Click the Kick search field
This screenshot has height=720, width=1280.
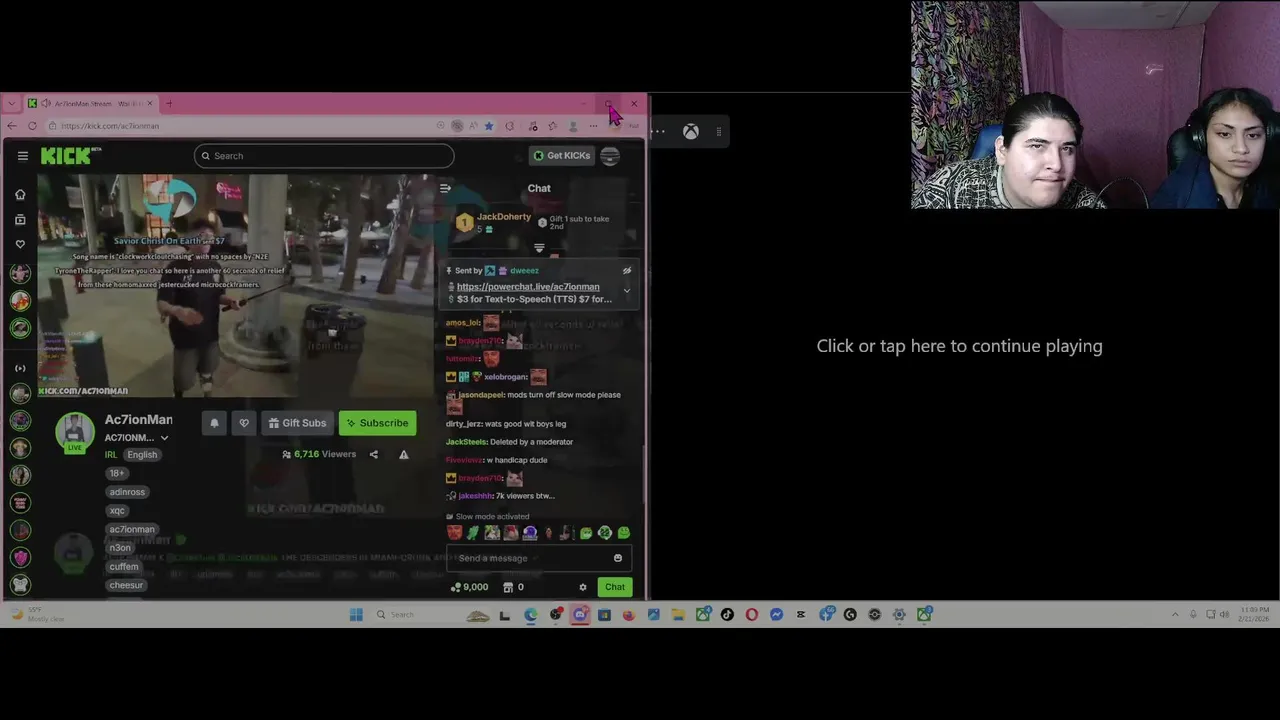324,156
